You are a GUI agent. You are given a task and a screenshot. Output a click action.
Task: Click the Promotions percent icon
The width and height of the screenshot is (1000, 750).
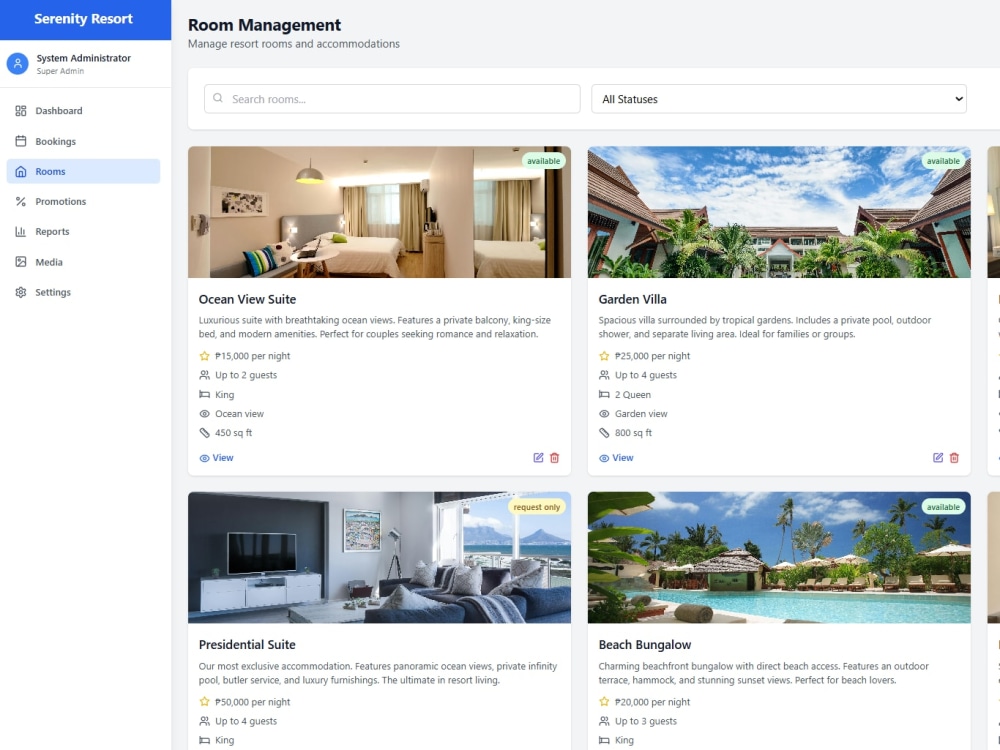pos(20,202)
